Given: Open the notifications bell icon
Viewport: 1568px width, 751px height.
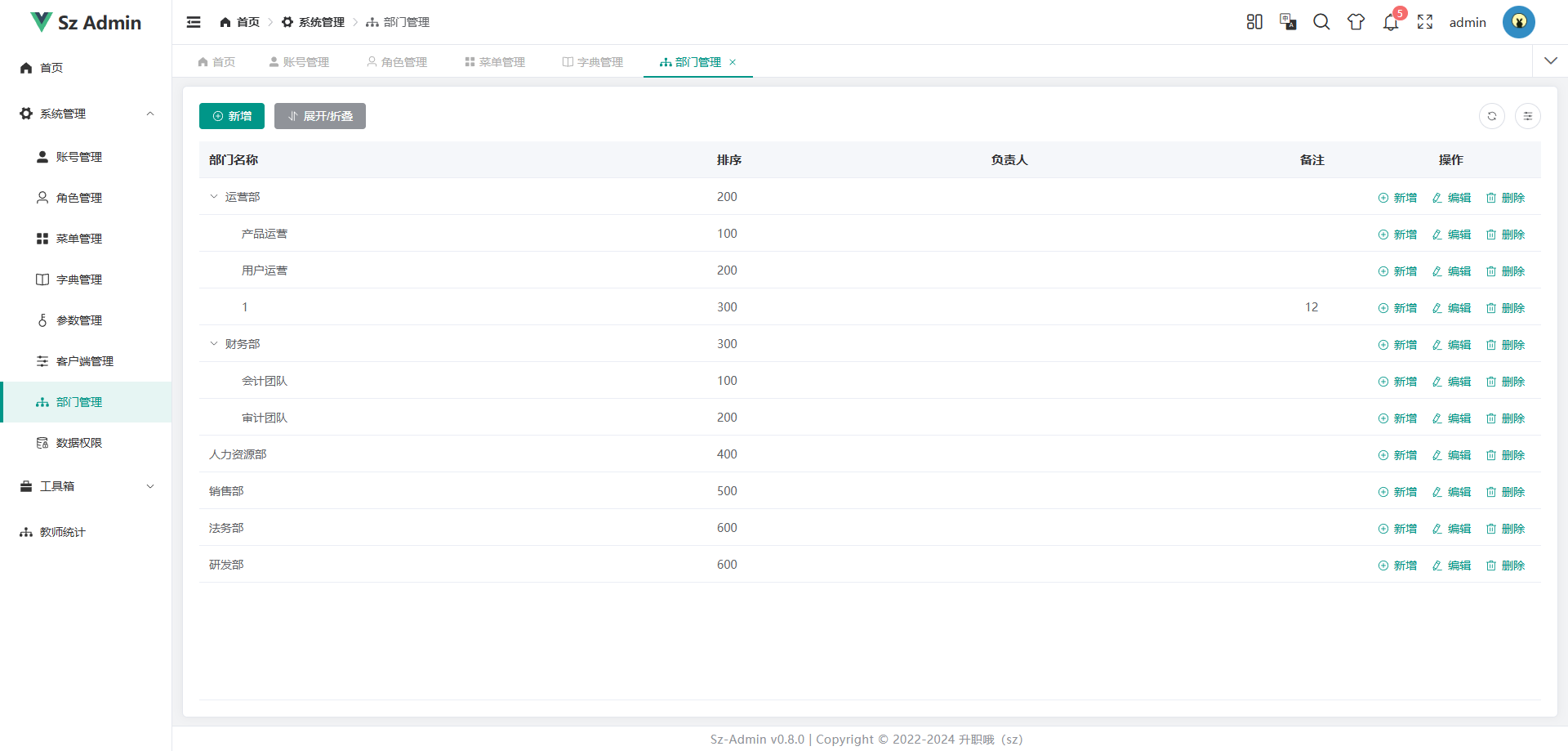Looking at the screenshot, I should point(1391,22).
